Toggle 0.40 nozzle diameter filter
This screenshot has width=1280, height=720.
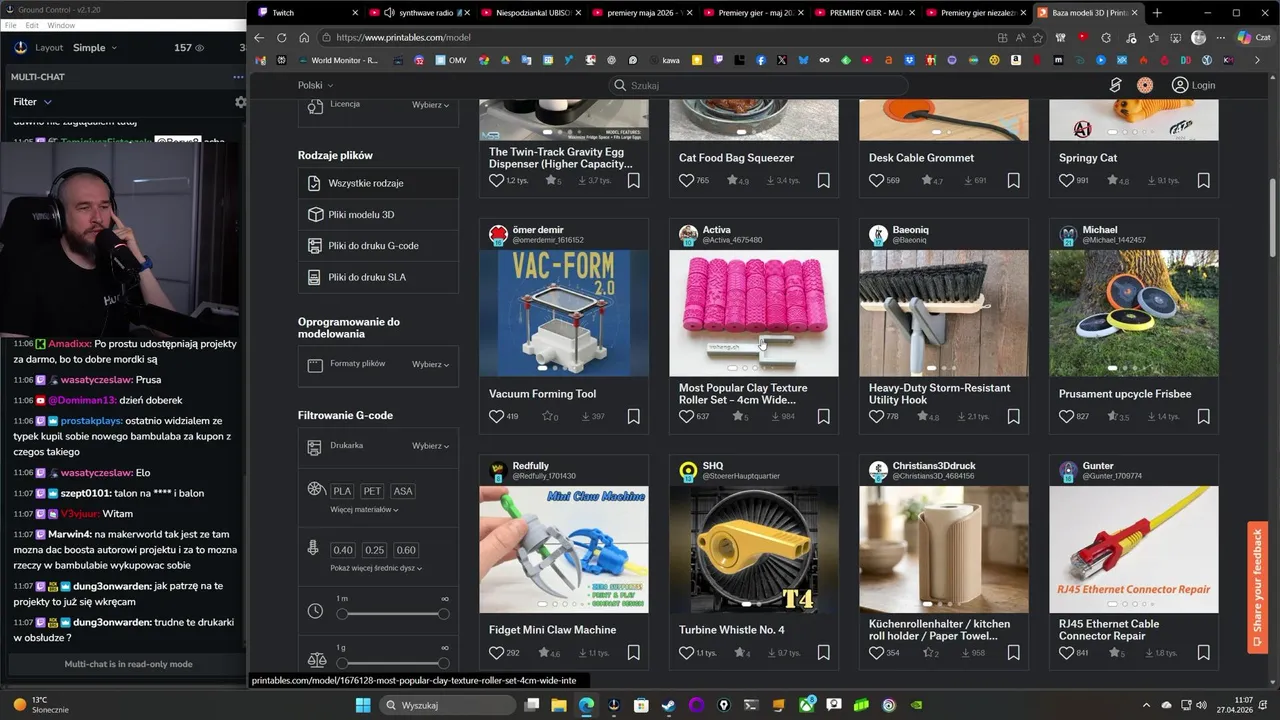[x=343, y=550]
